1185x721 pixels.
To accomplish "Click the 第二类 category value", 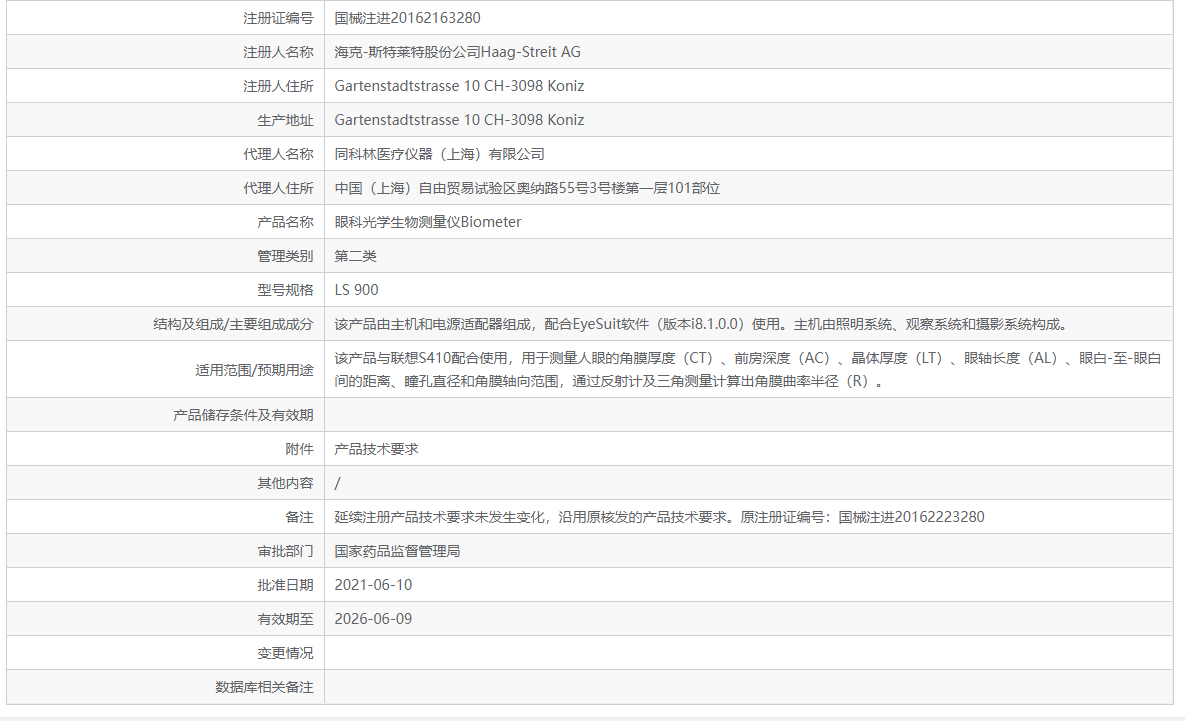I will 355,256.
